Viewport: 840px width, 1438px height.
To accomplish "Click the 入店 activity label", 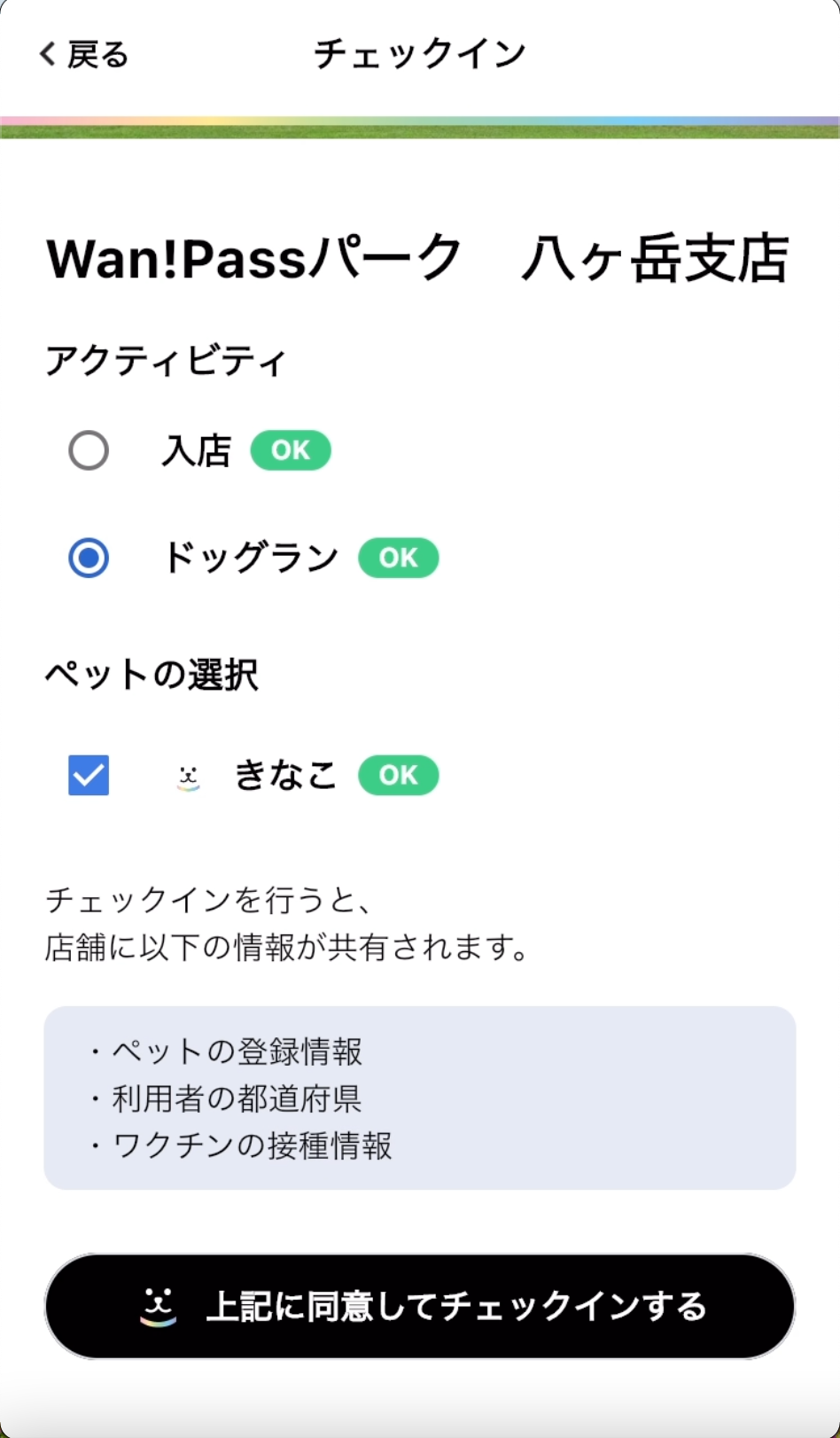I will (196, 450).
